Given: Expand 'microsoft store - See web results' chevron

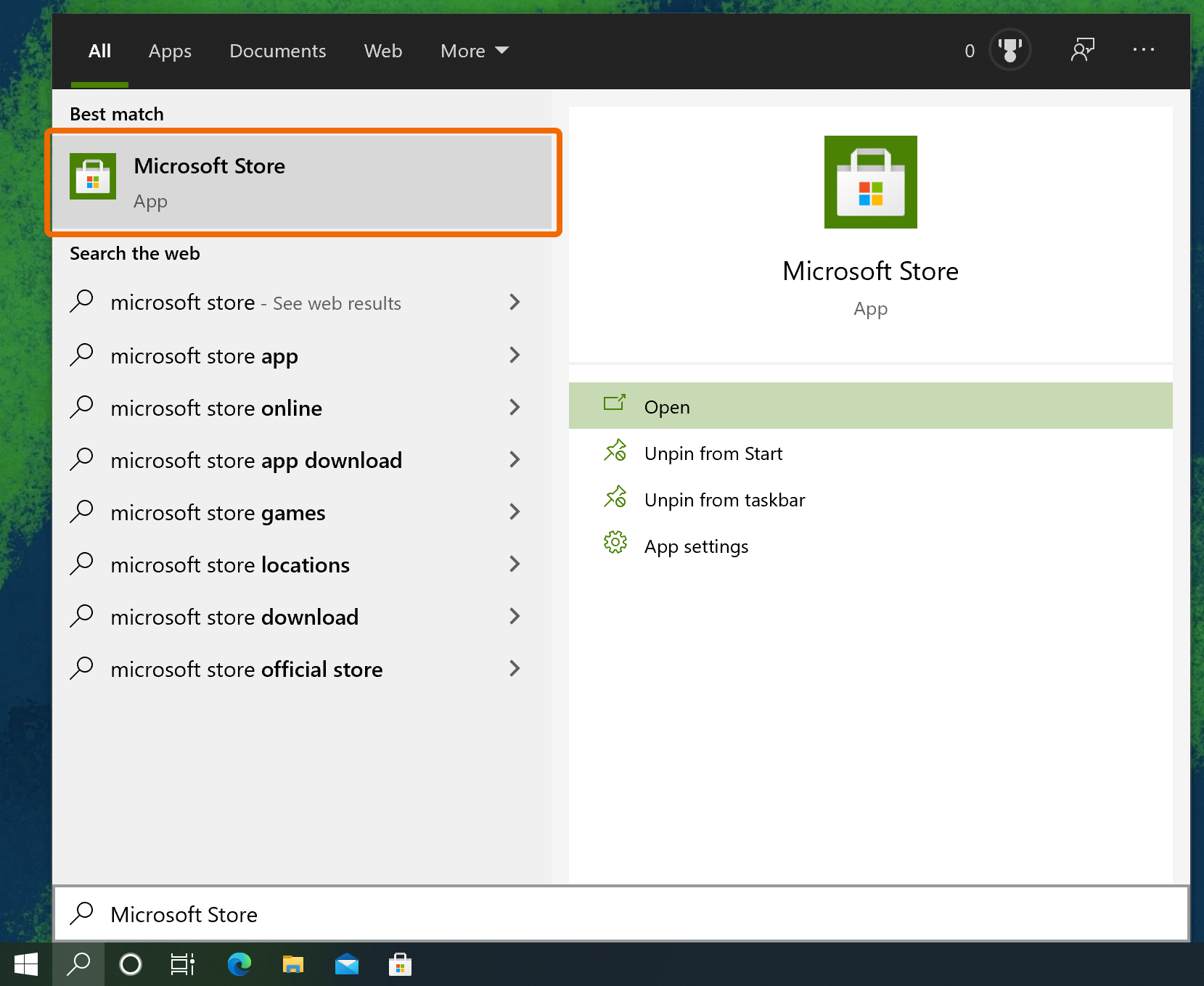Looking at the screenshot, I should (515, 302).
